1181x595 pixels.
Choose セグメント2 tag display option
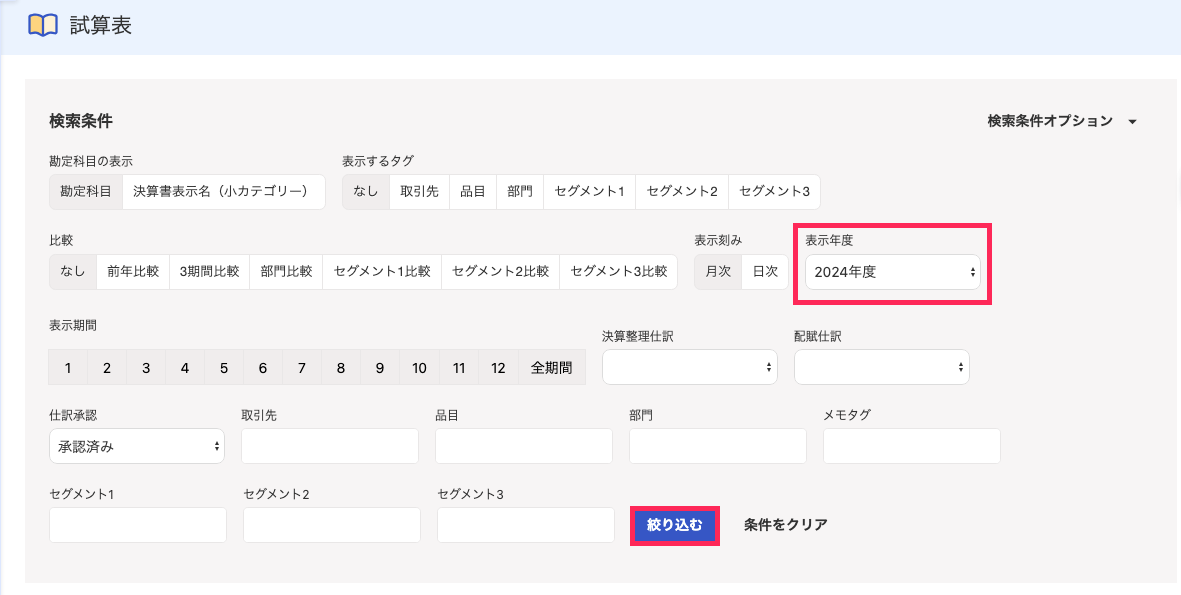point(682,192)
